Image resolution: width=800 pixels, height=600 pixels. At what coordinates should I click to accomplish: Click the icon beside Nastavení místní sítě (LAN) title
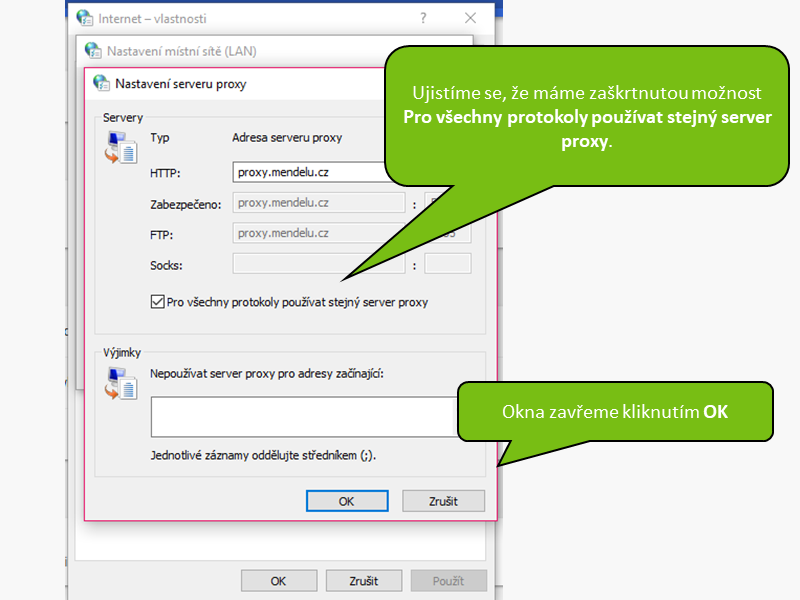click(93, 50)
